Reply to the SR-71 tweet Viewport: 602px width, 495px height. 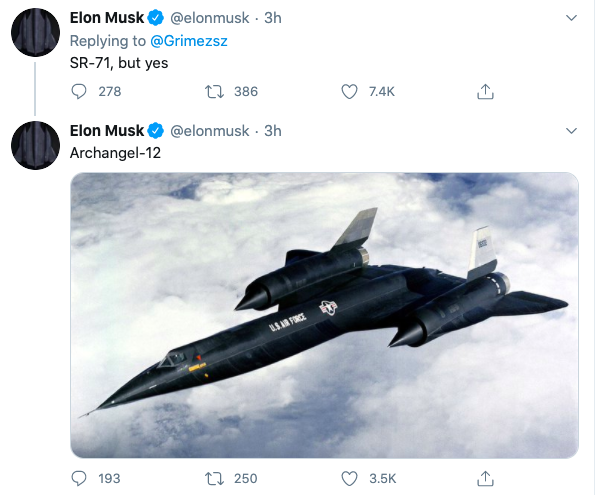[x=82, y=91]
